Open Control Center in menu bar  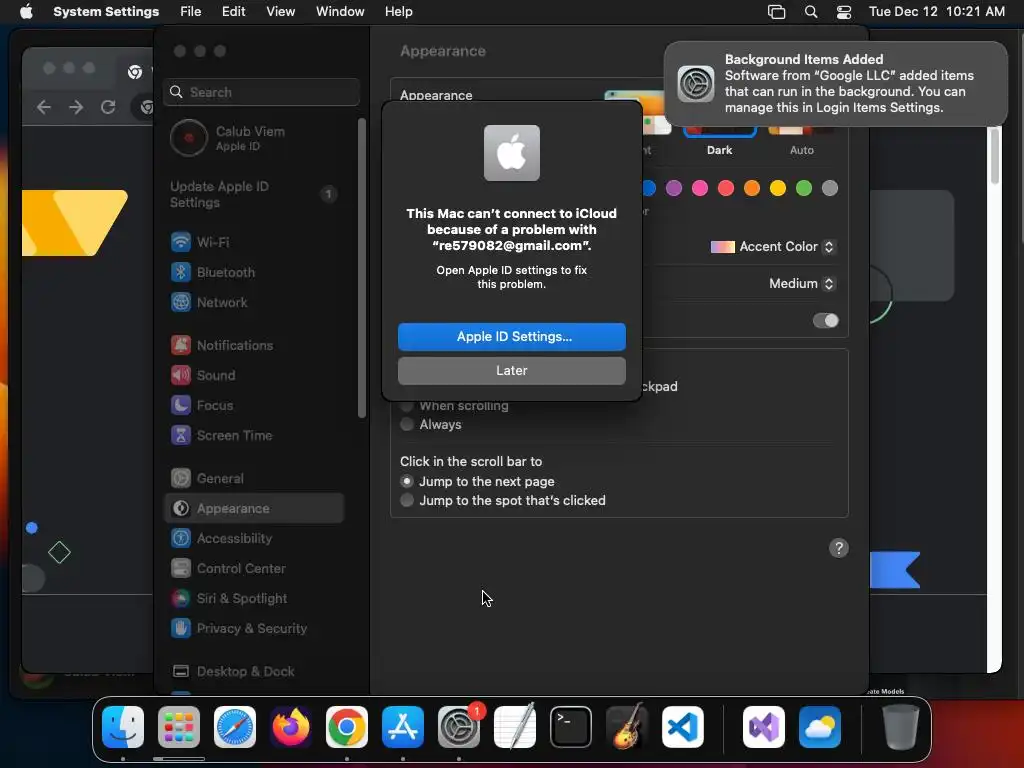coord(844,12)
